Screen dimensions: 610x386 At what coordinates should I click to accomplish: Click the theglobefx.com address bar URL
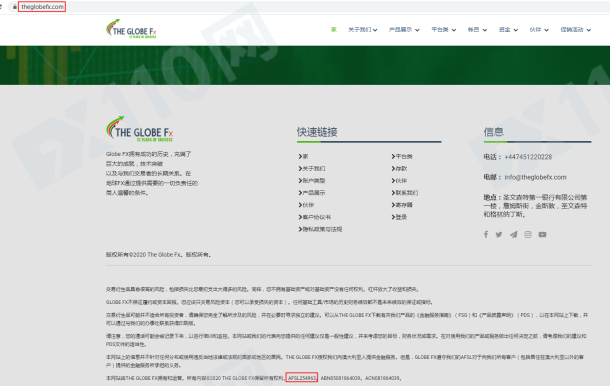42,7
